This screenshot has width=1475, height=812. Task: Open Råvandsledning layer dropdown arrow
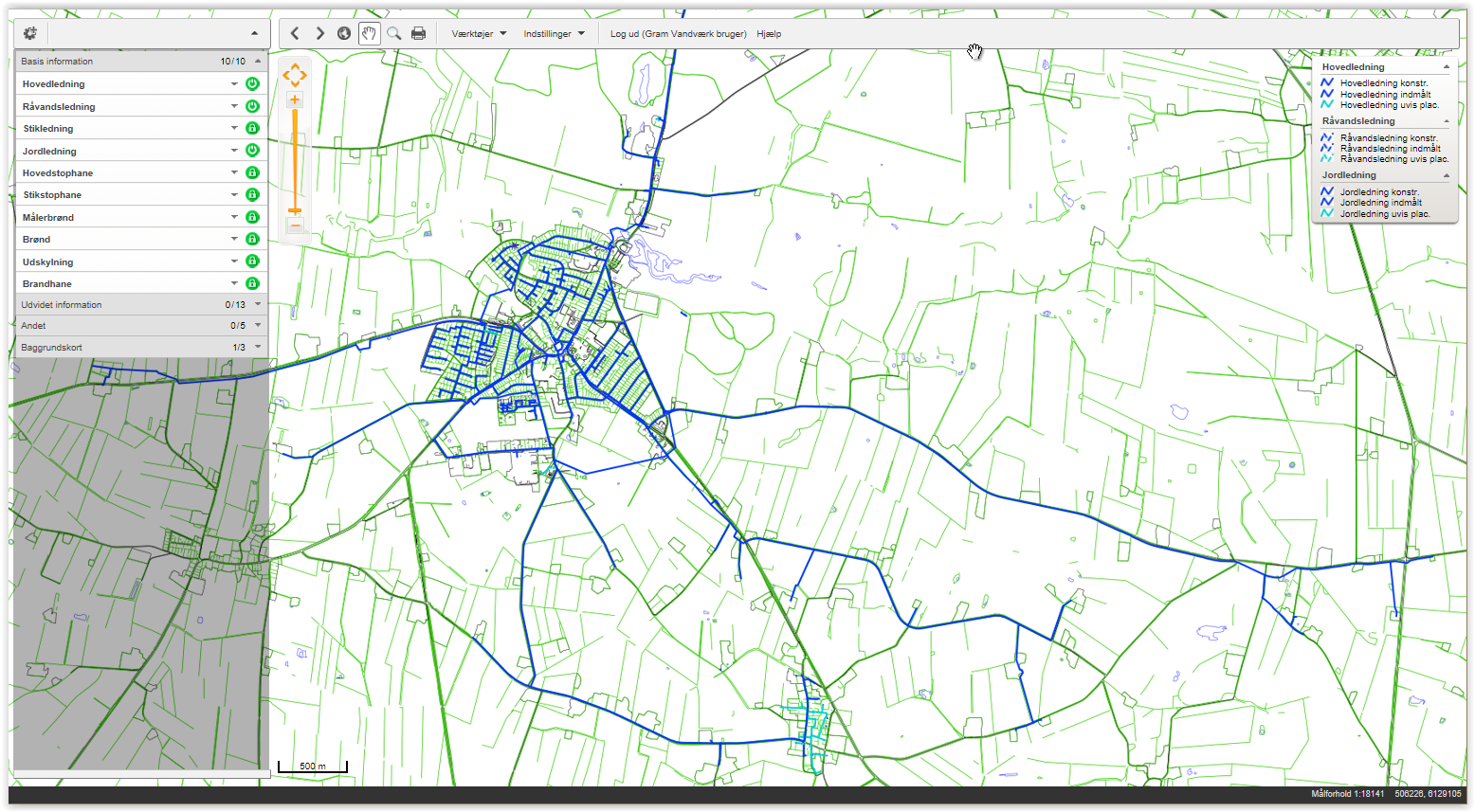click(234, 106)
